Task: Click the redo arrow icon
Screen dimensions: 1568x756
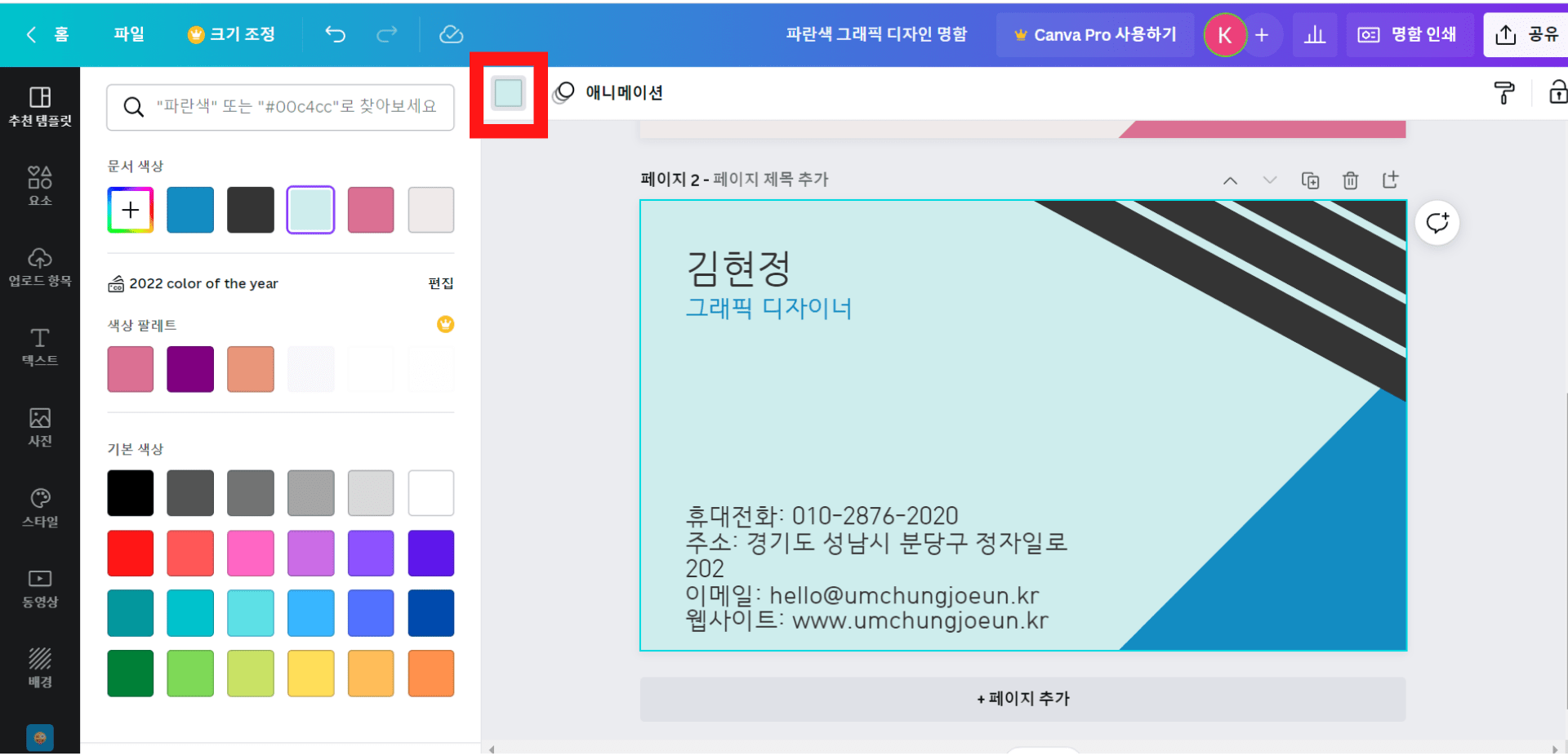Action: (x=387, y=34)
